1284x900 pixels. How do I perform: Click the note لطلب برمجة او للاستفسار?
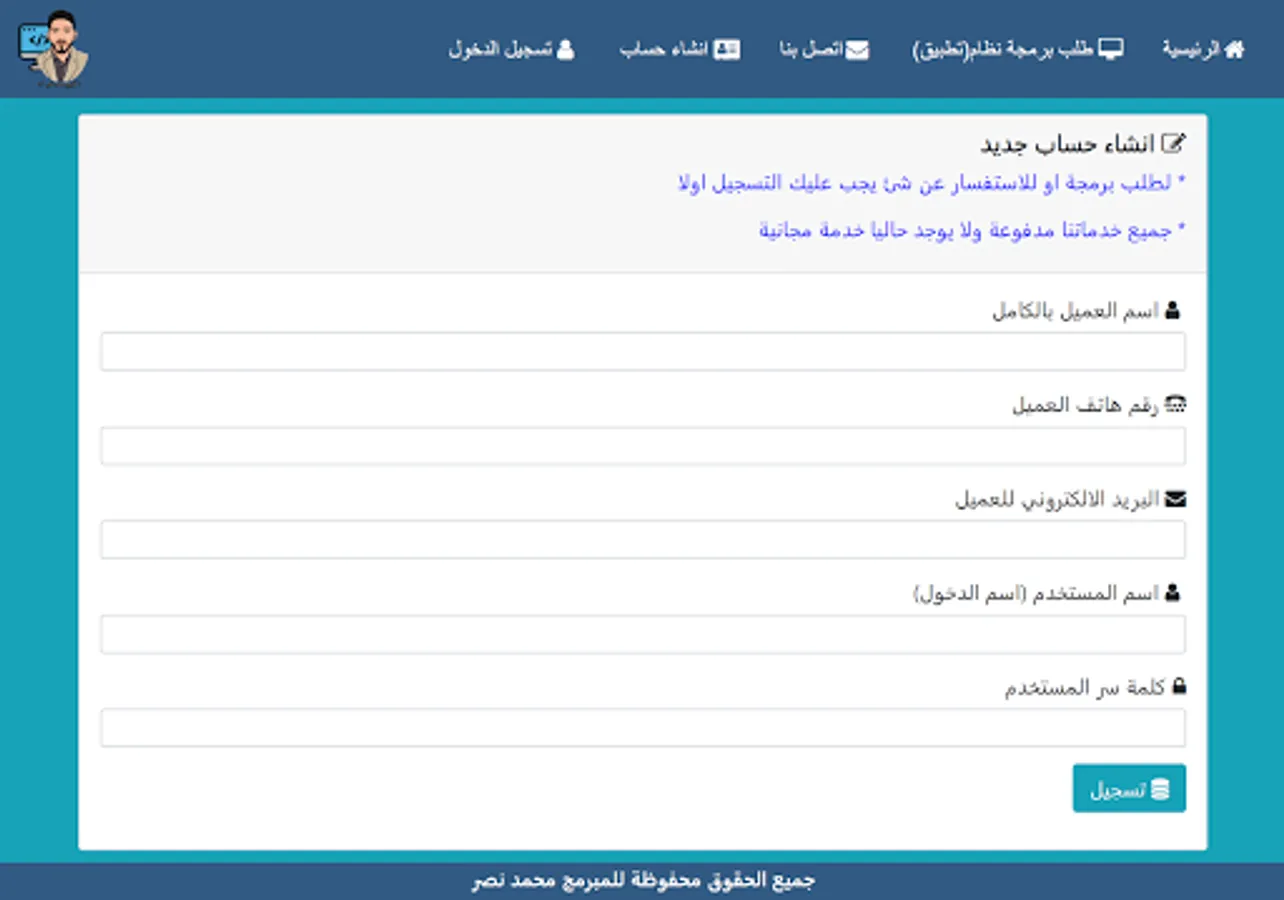[x=931, y=184]
